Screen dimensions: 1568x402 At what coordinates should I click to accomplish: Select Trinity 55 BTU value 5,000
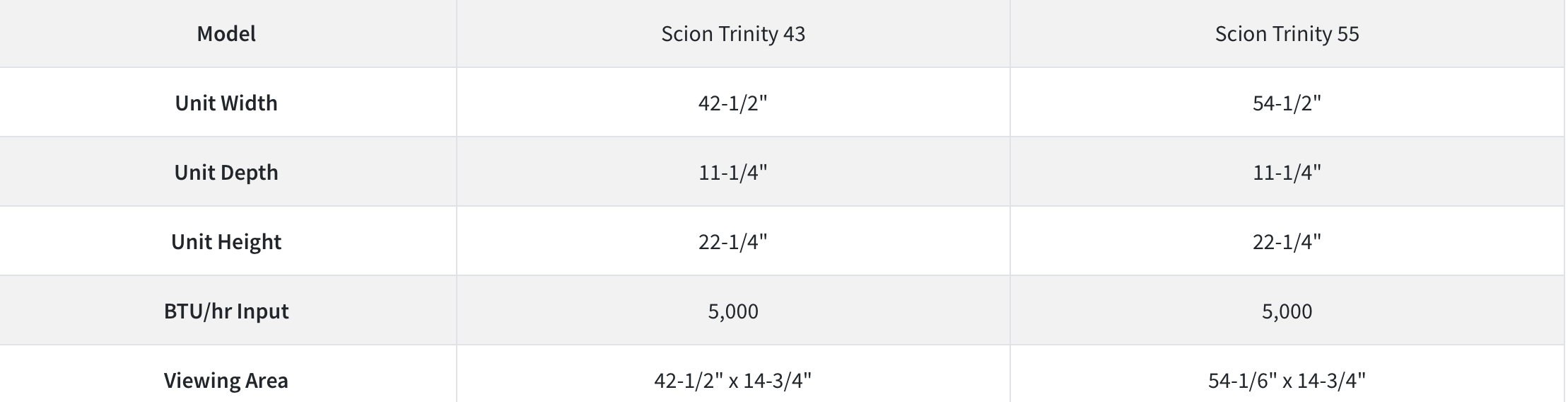click(x=1287, y=311)
